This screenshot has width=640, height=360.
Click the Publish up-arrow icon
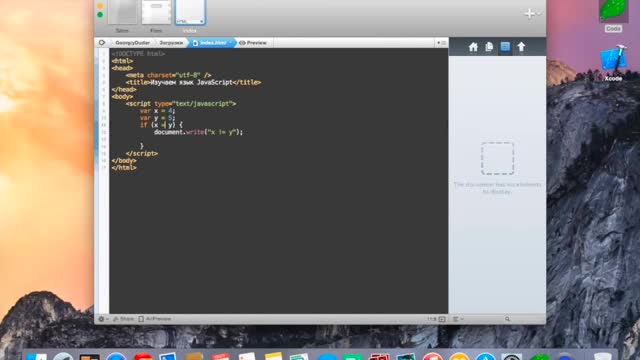click(x=521, y=47)
